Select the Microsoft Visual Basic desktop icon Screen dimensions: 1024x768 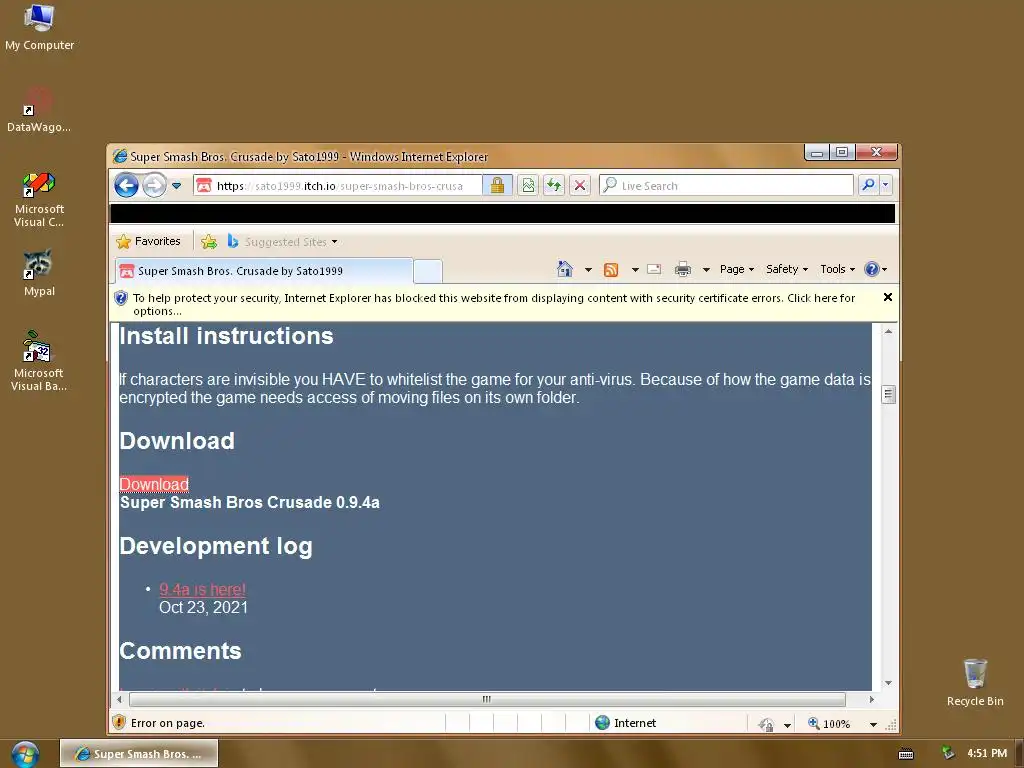click(39, 360)
